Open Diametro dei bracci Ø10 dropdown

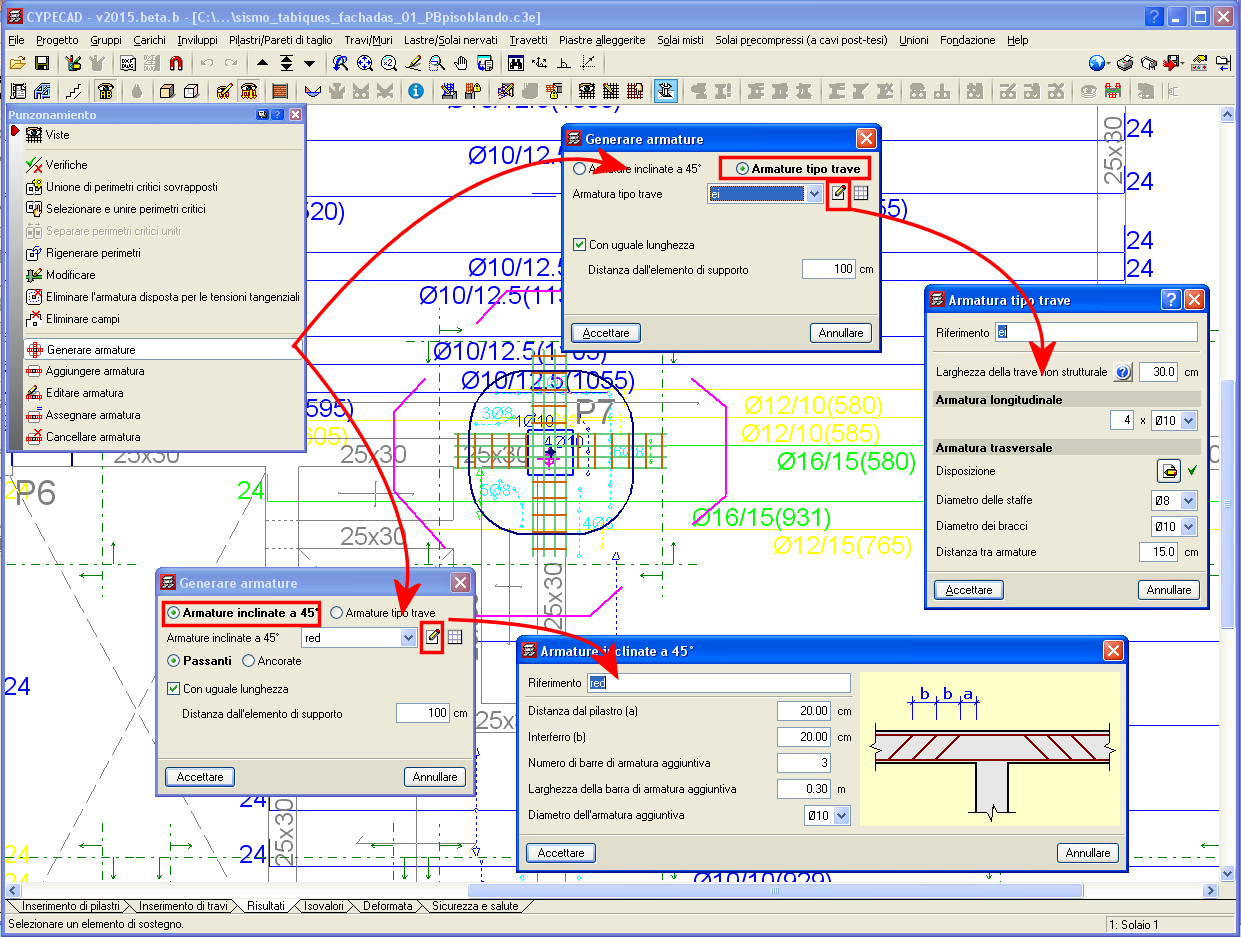[x=1188, y=526]
